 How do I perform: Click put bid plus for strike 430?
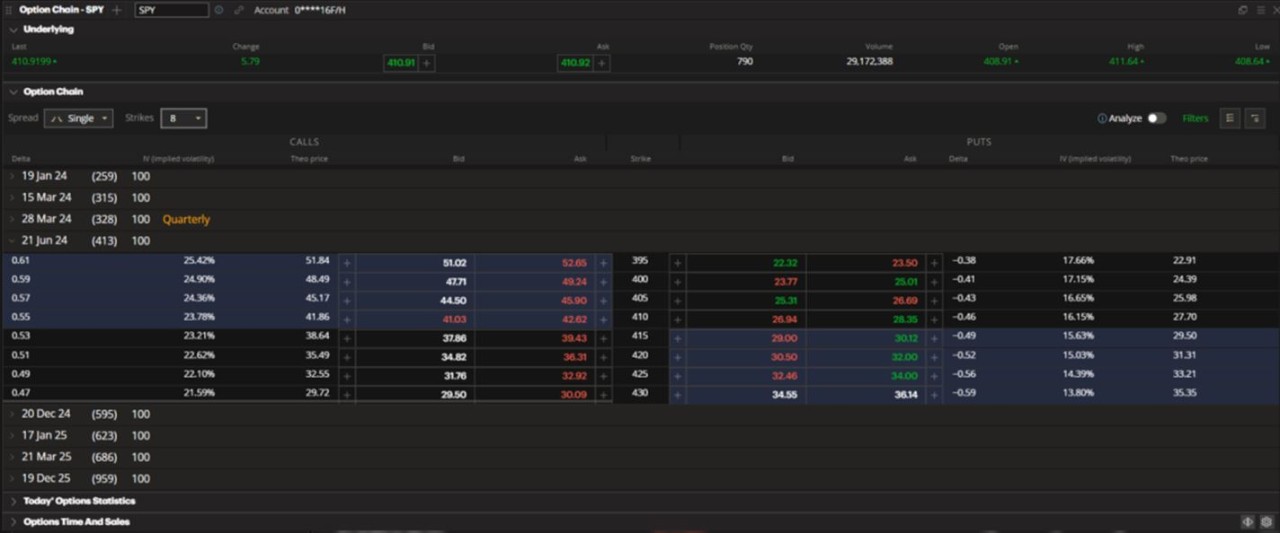coord(677,394)
